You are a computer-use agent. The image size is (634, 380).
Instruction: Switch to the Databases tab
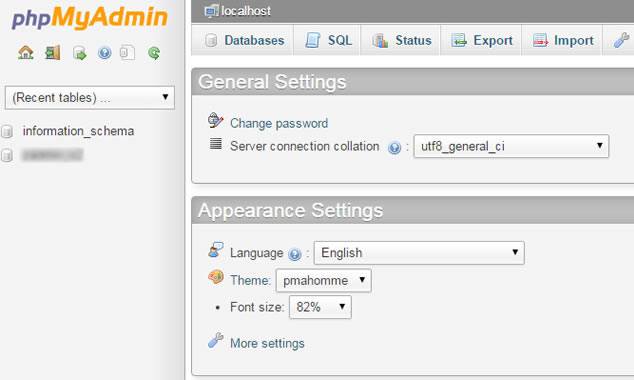[244, 40]
